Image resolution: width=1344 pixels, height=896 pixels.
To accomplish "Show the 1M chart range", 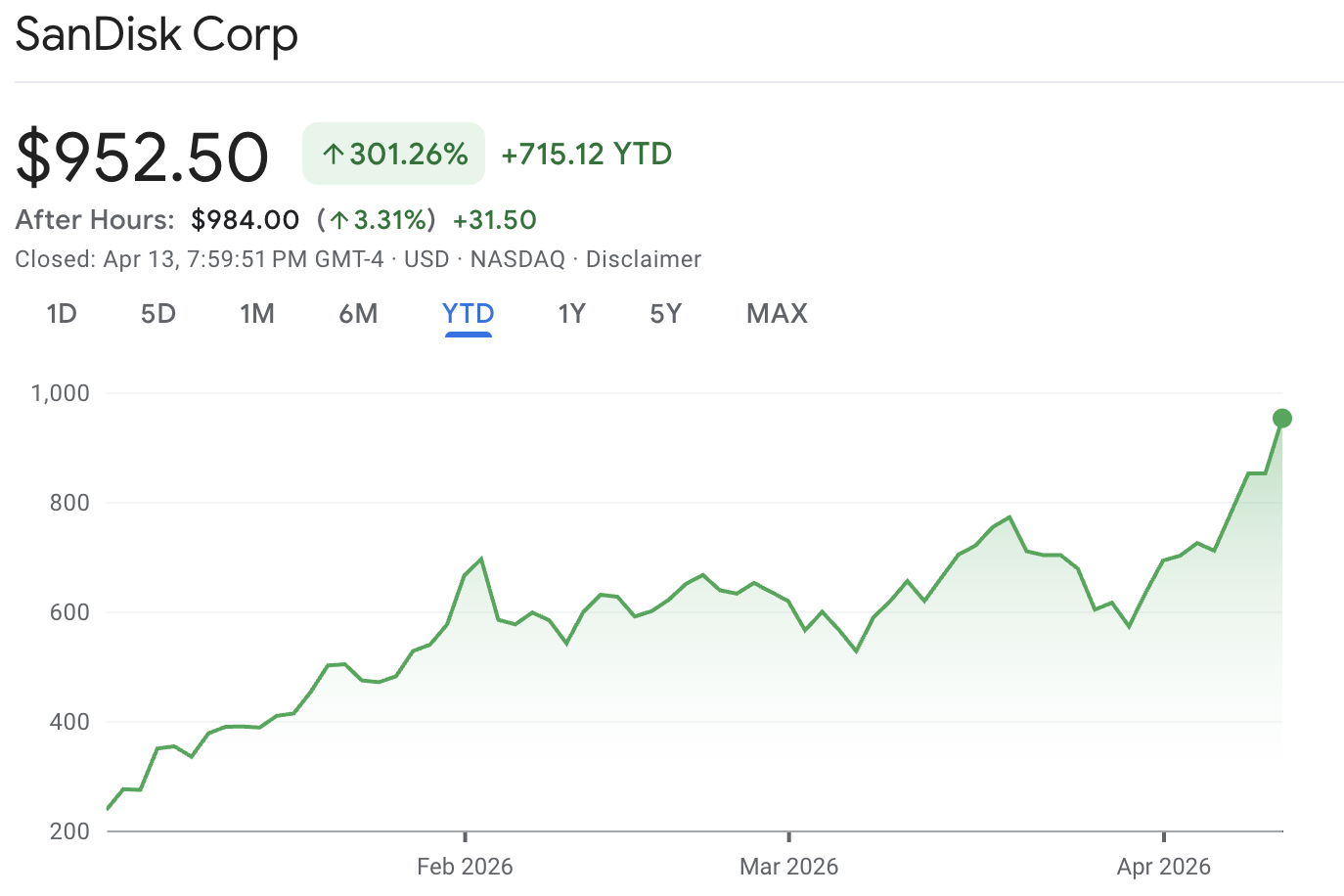I will point(257,314).
